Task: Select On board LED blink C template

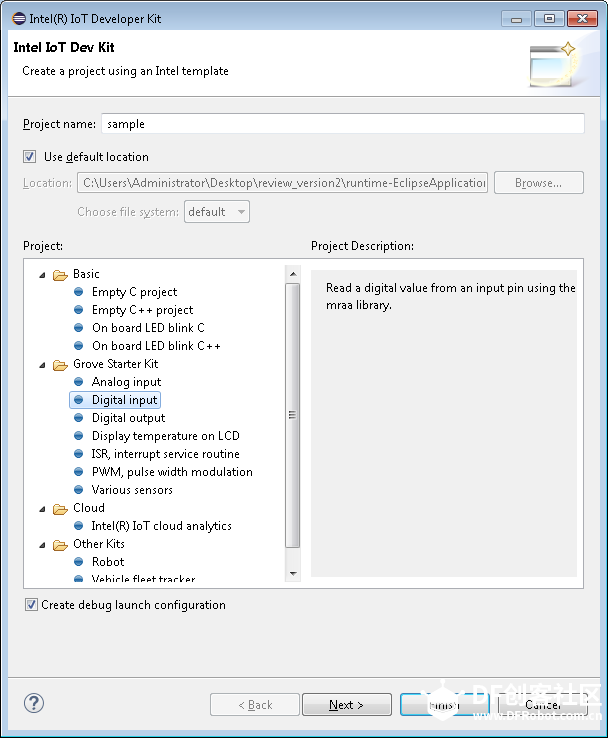Action: point(148,328)
